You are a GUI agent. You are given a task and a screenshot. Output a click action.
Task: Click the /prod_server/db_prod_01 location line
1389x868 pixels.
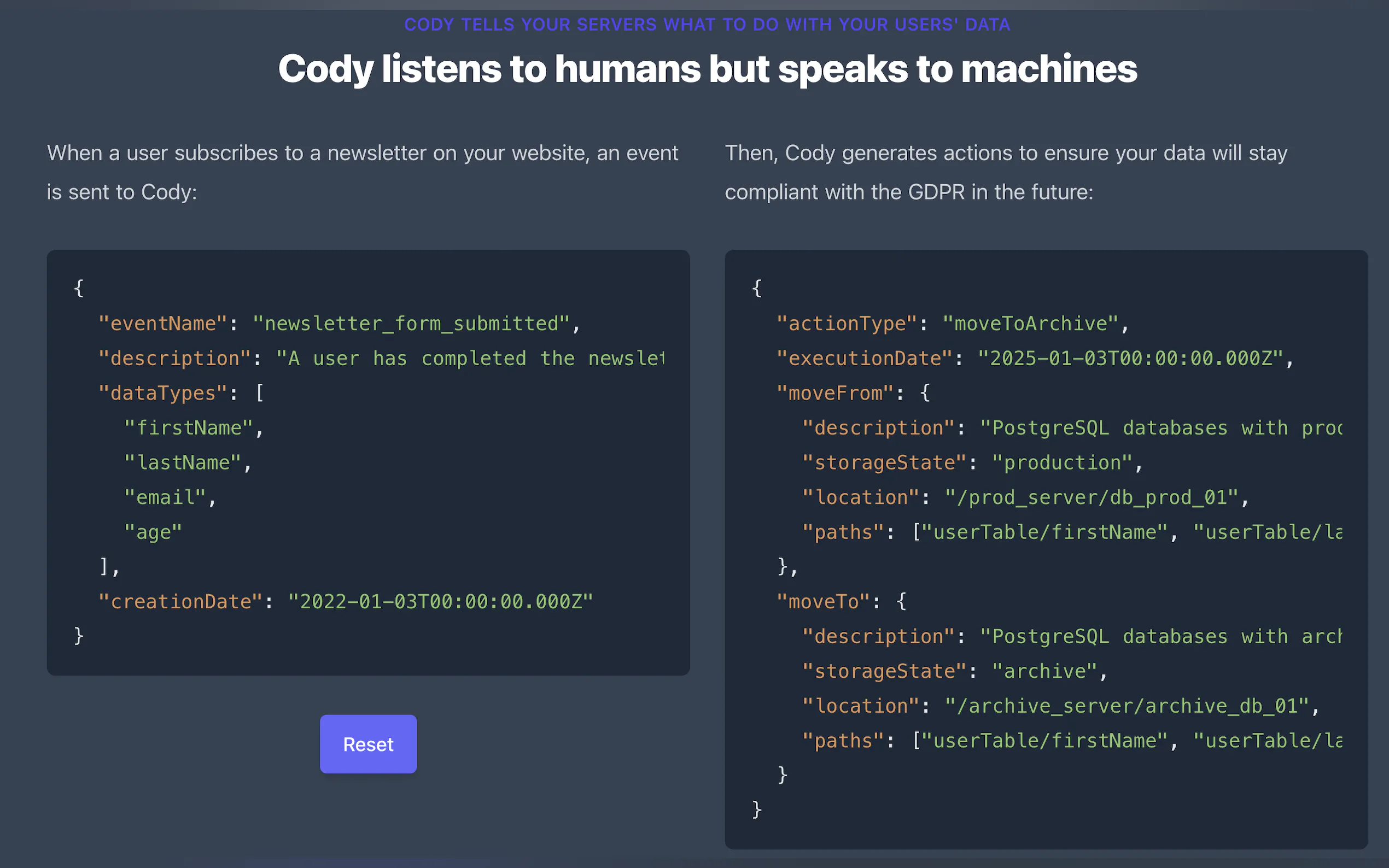tap(1025, 498)
